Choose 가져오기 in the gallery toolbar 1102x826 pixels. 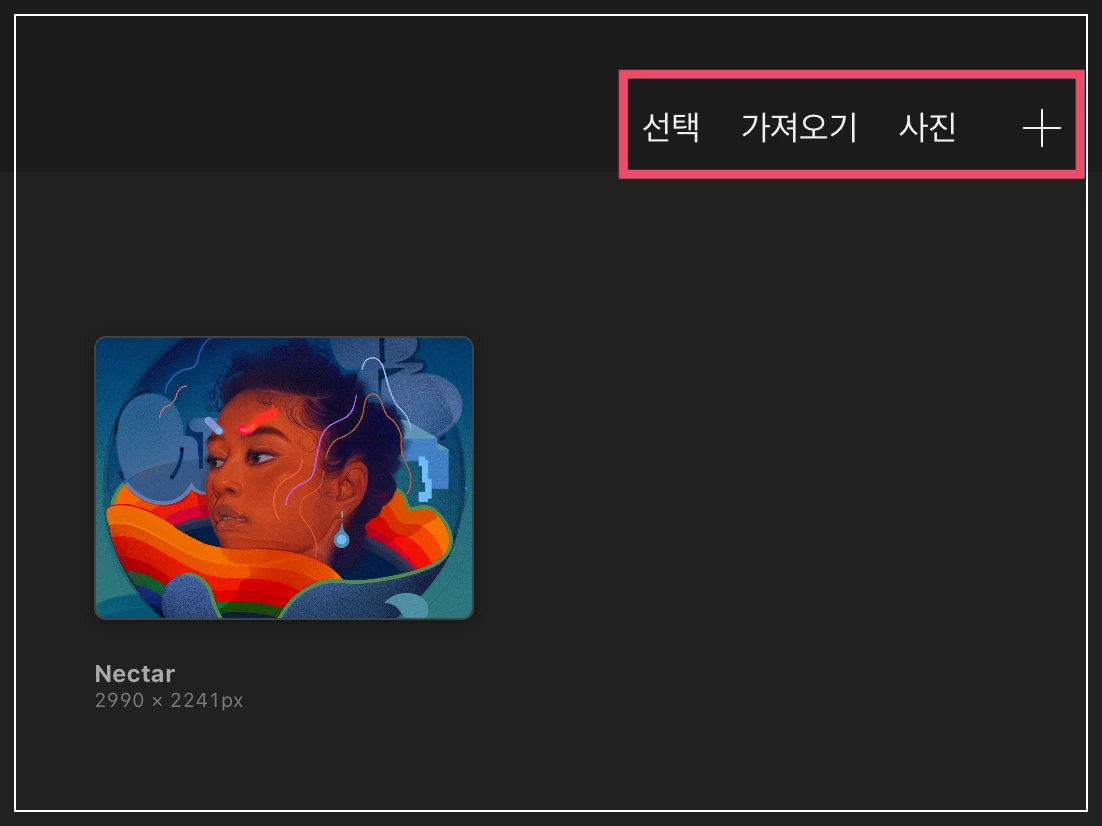(x=799, y=128)
